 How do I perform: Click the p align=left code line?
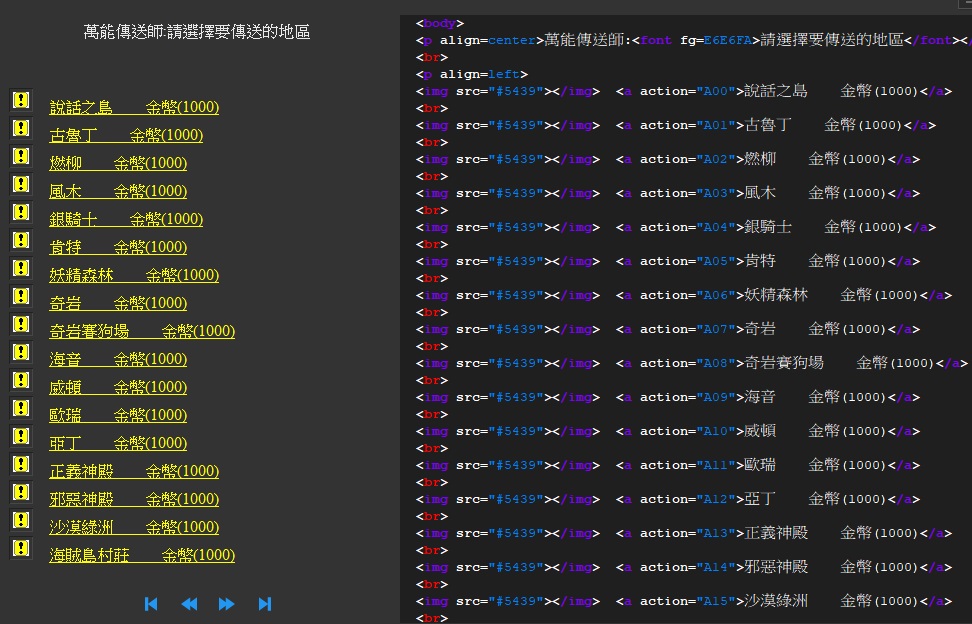point(472,74)
